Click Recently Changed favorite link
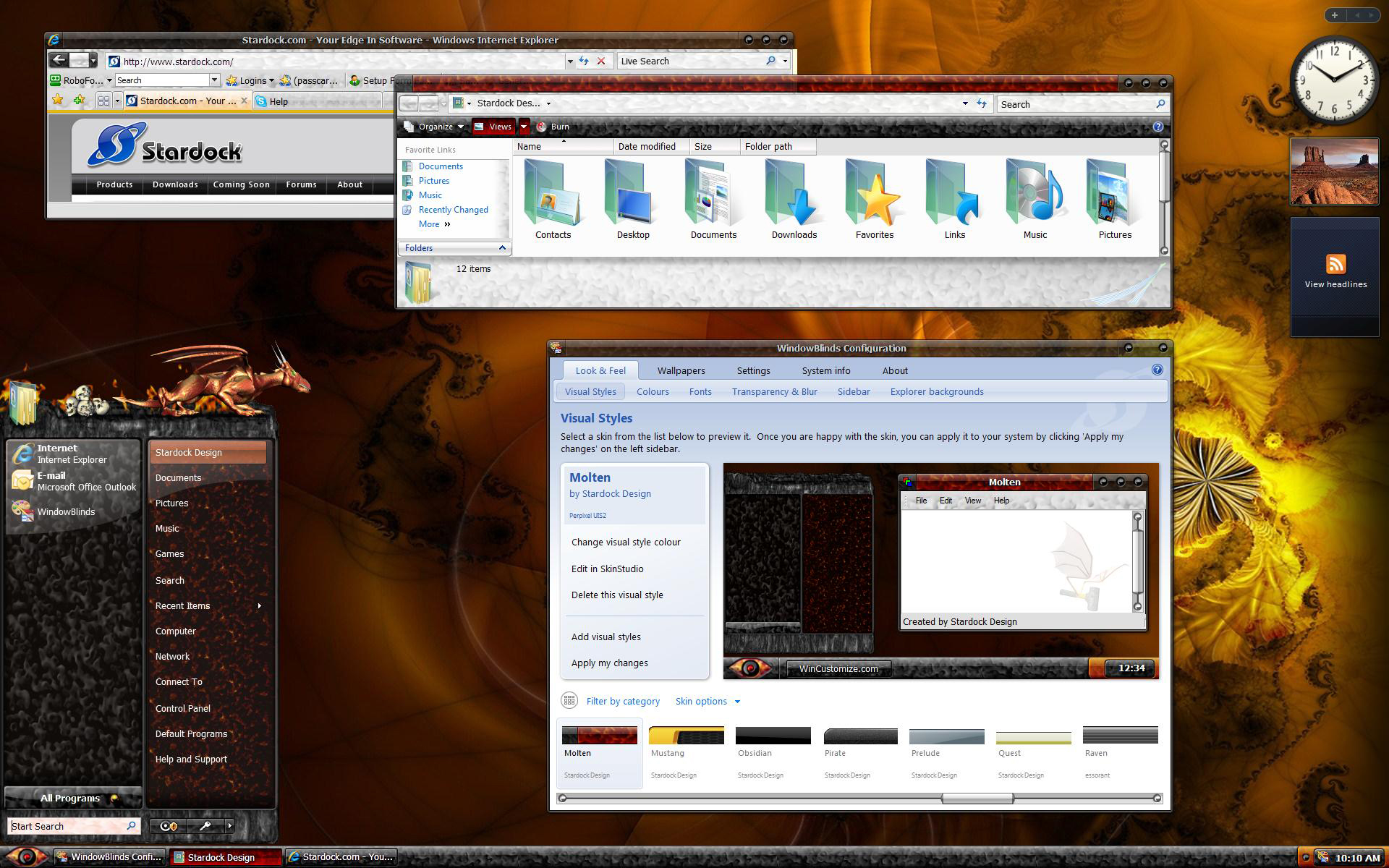1389x868 pixels. (x=453, y=210)
